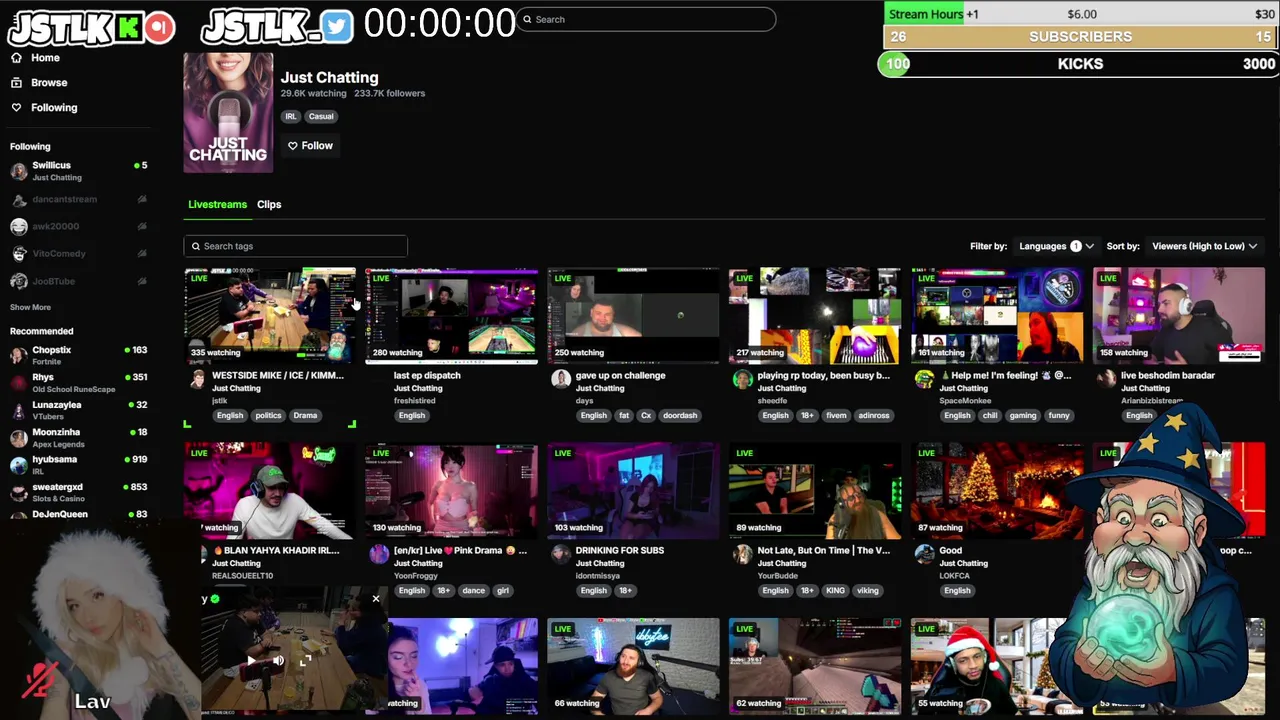This screenshot has height=720, width=1280.
Task: Play the floating mini player video
Action: (x=251, y=660)
